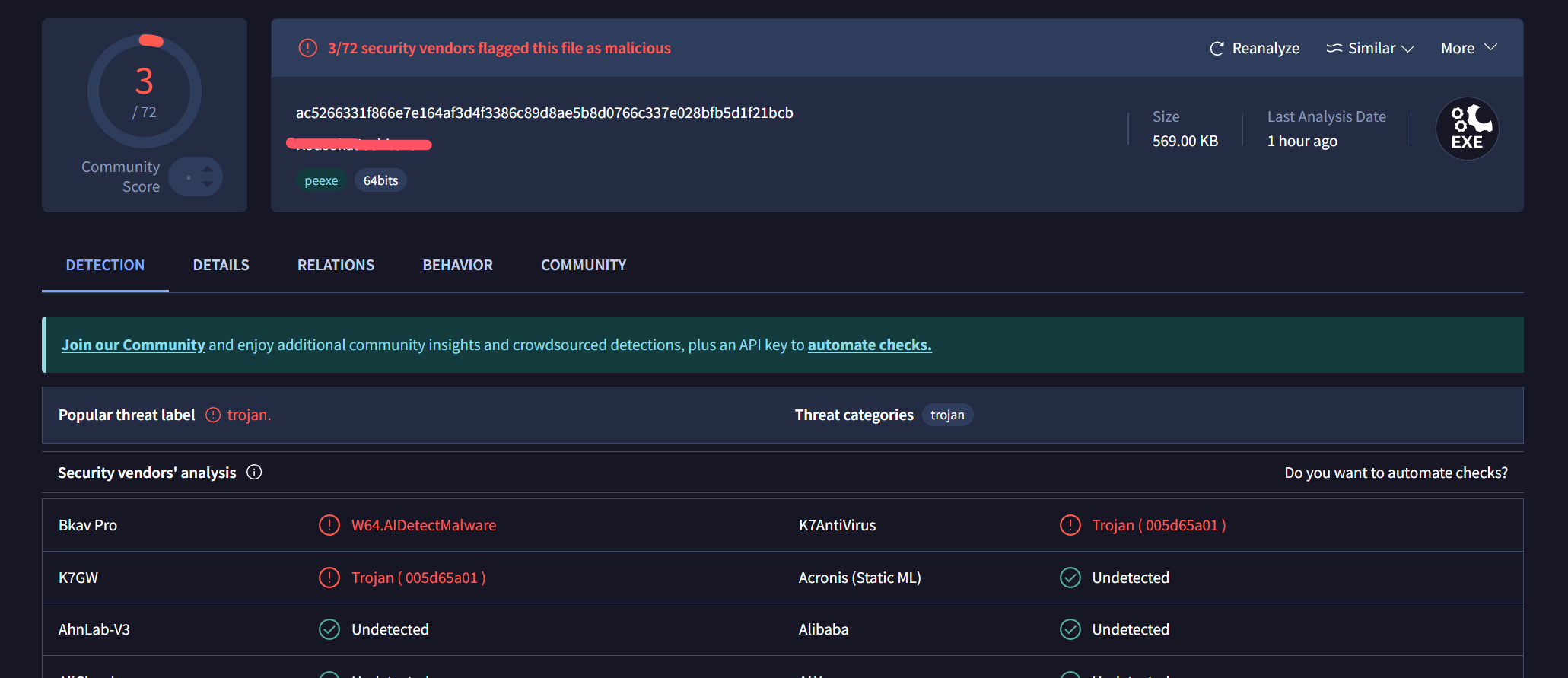Viewport: 1568px width, 678px height.
Task: Switch to the DETAILS tab
Action: point(221,265)
